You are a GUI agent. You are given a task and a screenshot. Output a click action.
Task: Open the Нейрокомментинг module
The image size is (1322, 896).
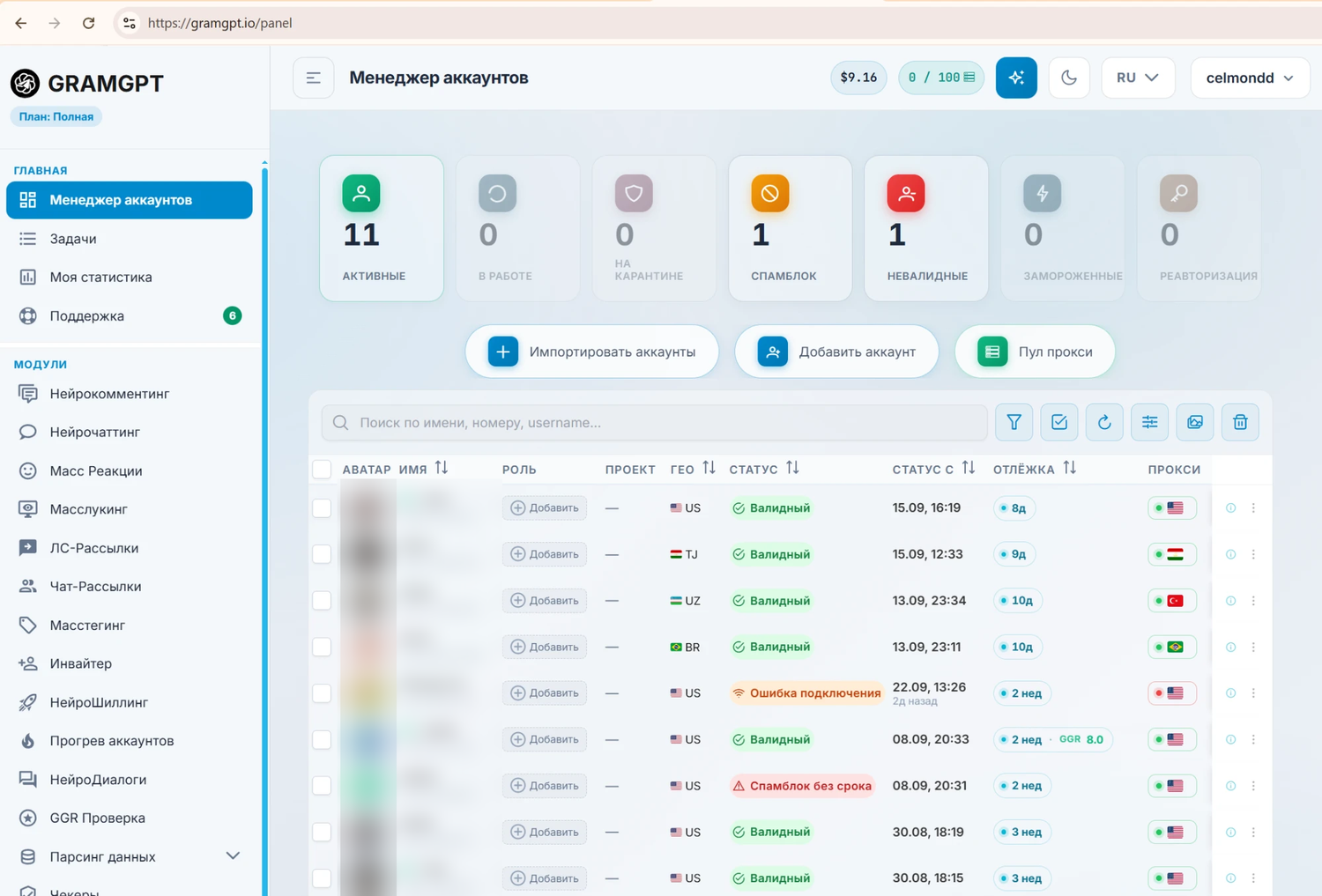[130, 394]
